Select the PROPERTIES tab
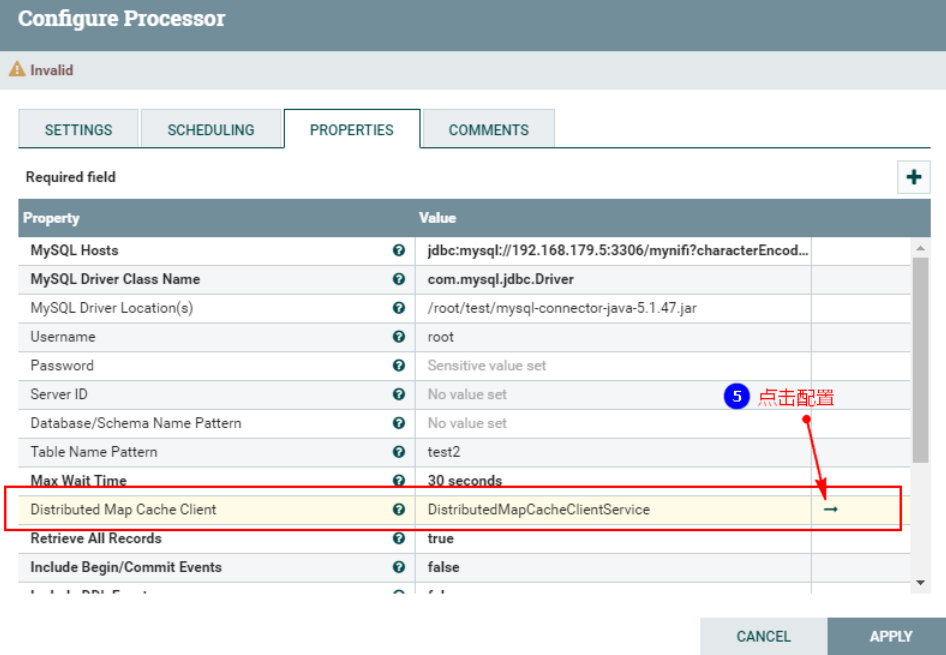Screen dimensions: 946x655 (x=352, y=129)
